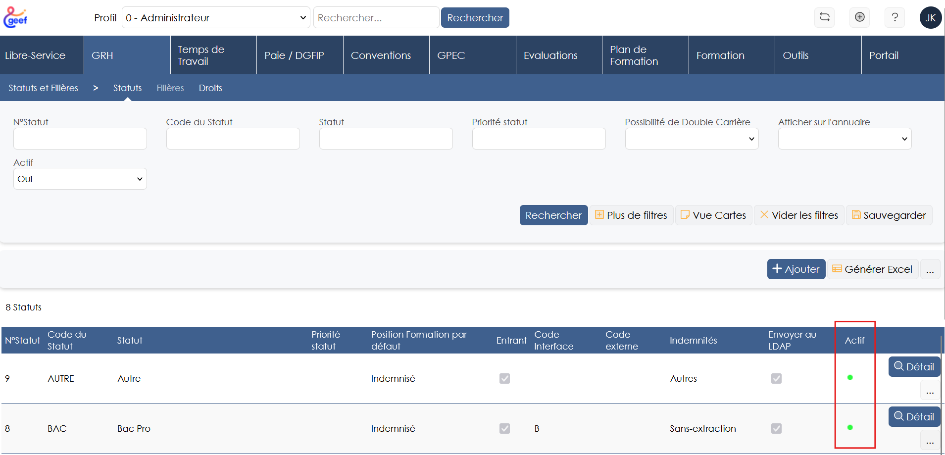Click the Bac Pro status cell
Screen dimensions: 945x455
[134, 429]
